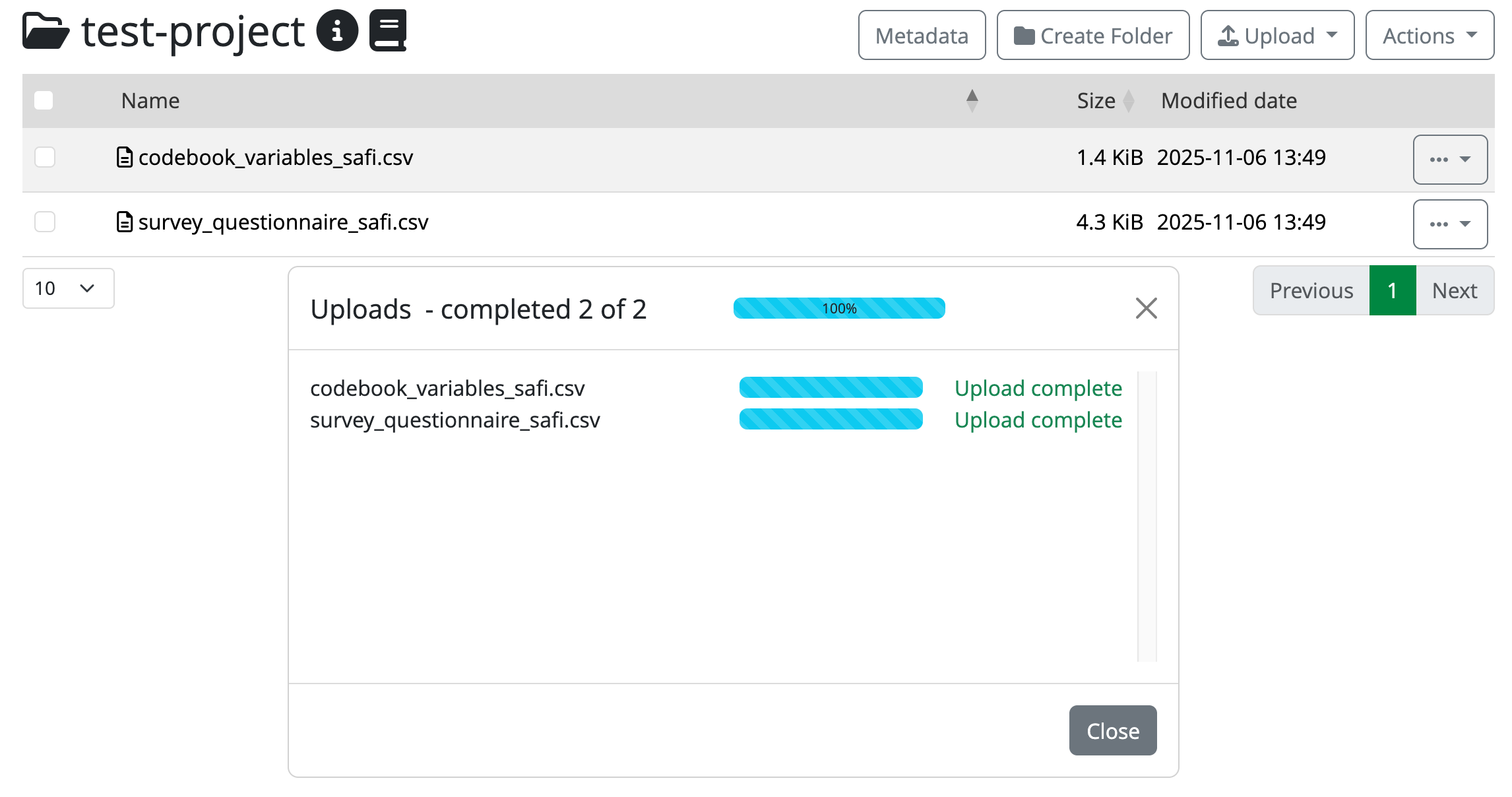Click the sort arrow on the Name column
Image resolution: width=1512 pixels, height=797 pixels.
click(972, 100)
